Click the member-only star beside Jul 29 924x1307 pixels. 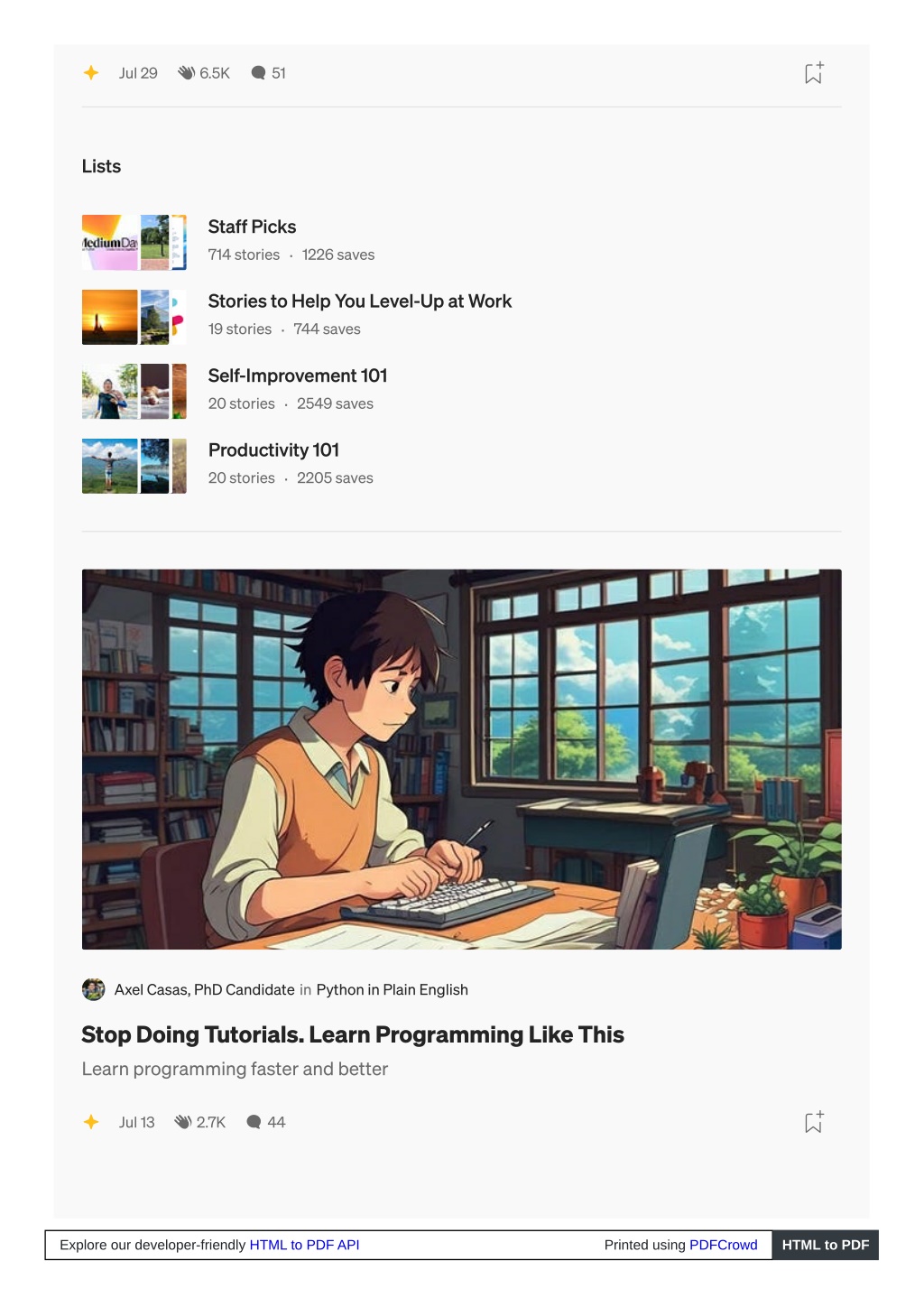coord(91,73)
